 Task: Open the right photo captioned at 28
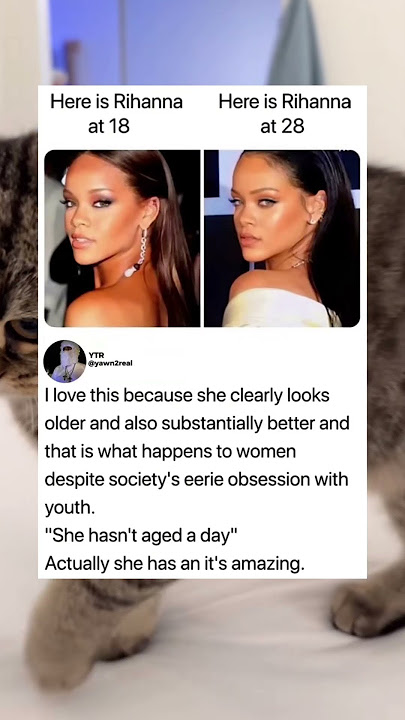point(282,238)
